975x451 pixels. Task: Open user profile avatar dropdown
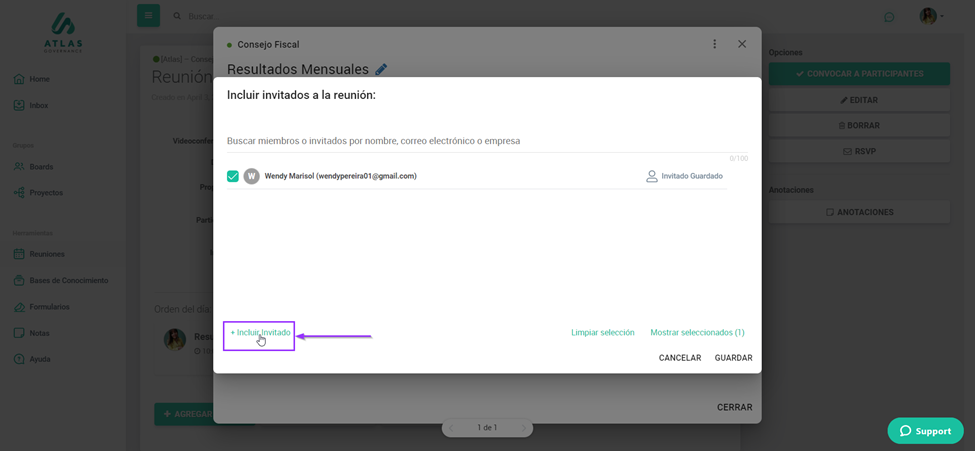931,16
